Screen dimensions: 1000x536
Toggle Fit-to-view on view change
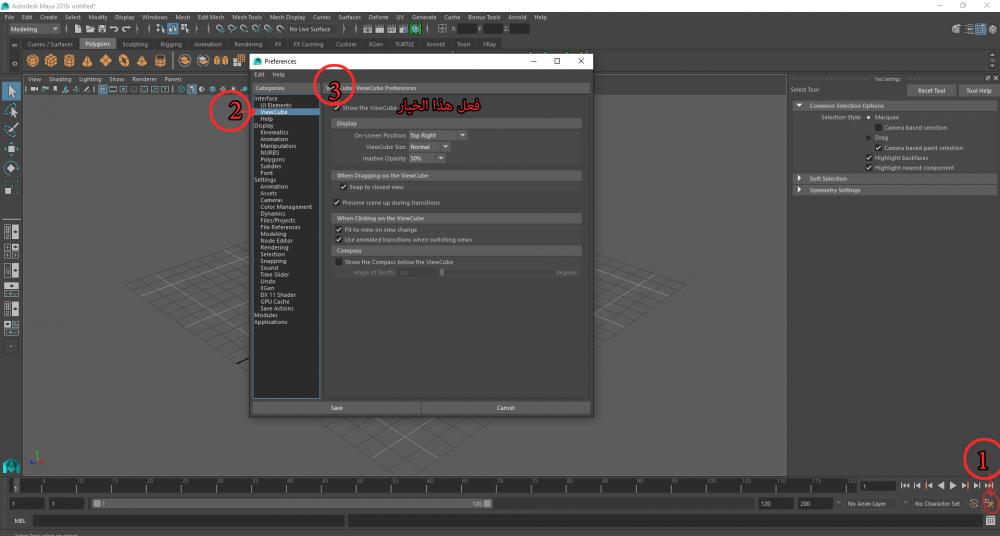coord(339,229)
